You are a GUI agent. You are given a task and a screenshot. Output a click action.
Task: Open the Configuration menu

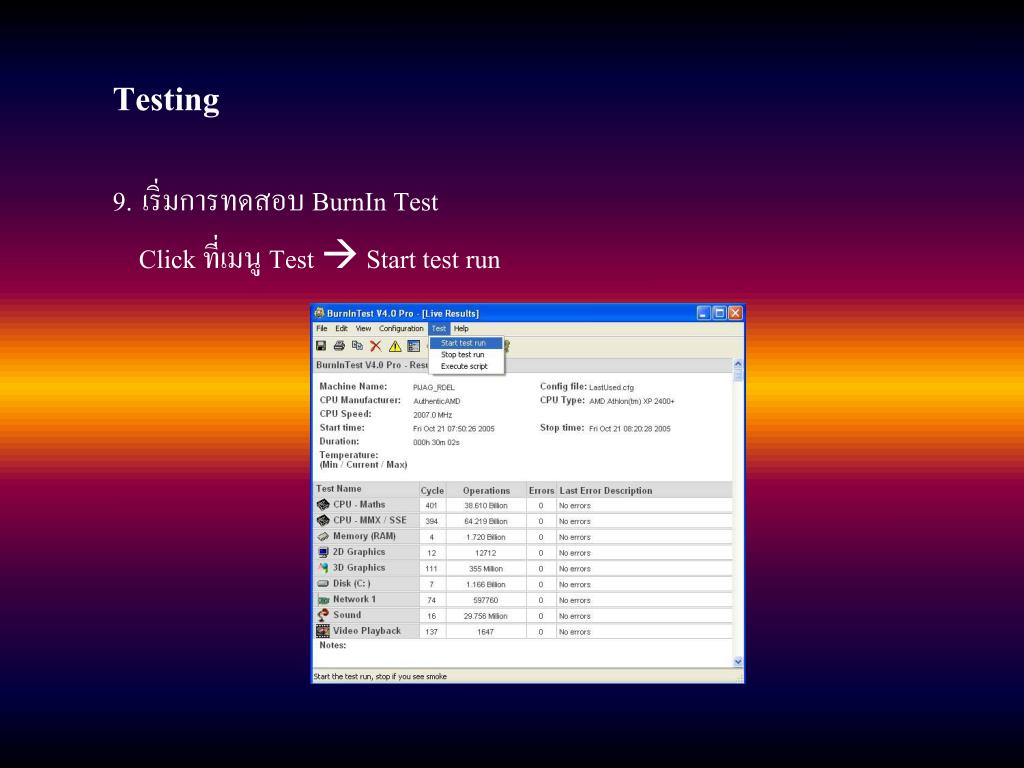[401, 329]
